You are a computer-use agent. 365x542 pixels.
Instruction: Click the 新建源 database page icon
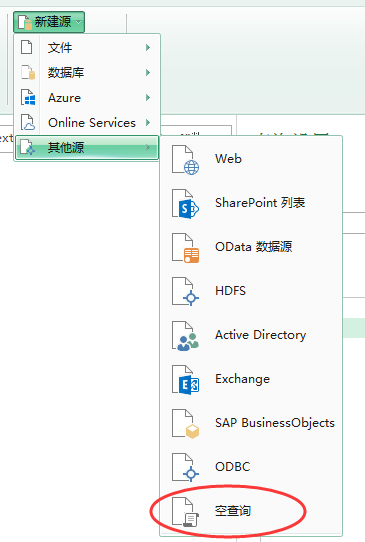tap(25, 22)
